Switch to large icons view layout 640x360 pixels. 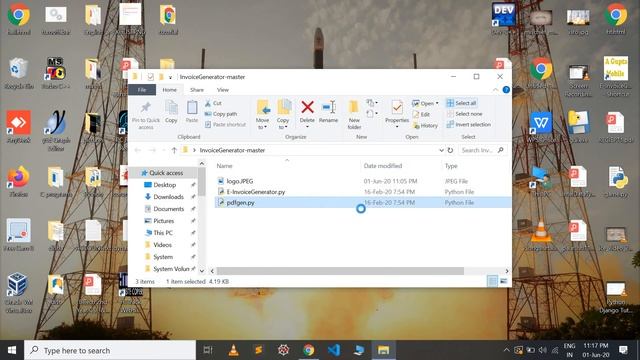(504, 281)
